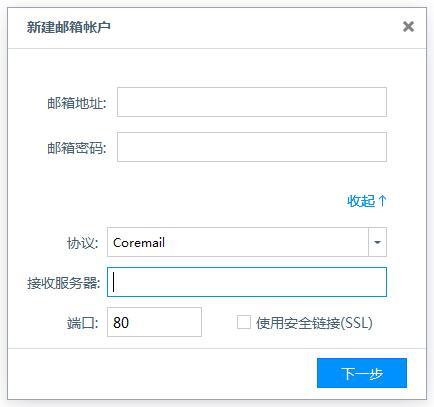Click the 新建邮箱帐户 title text

pos(69,27)
